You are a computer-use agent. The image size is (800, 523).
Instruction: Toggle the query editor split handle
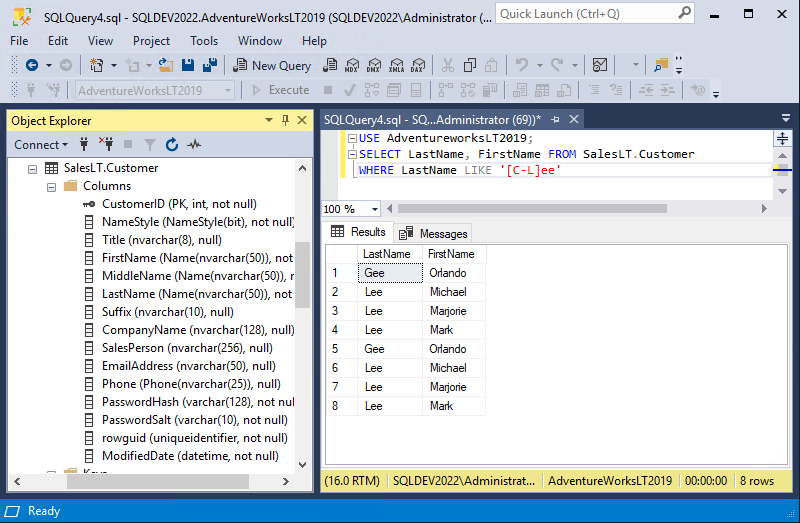782,138
